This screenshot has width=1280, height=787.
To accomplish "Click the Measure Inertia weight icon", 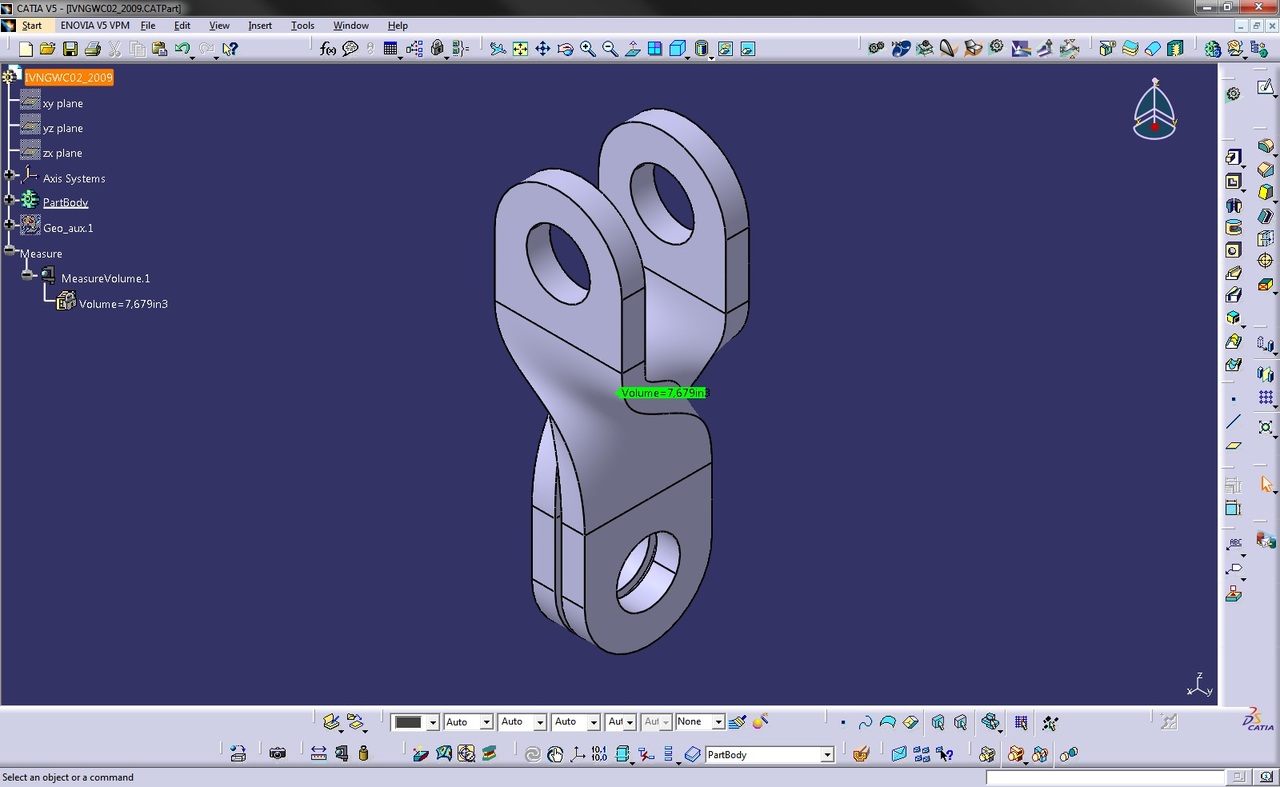I will point(363,753).
